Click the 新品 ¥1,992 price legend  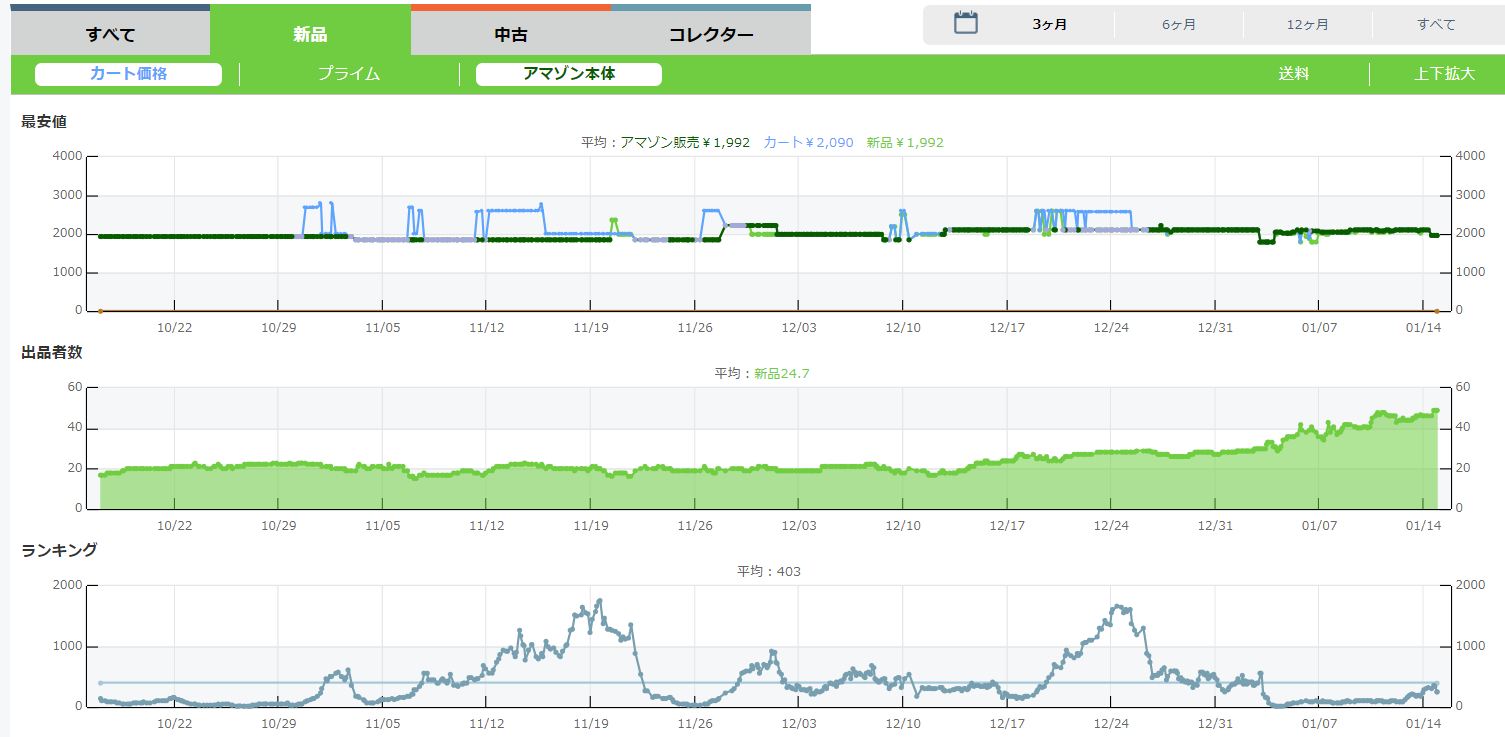click(x=905, y=143)
